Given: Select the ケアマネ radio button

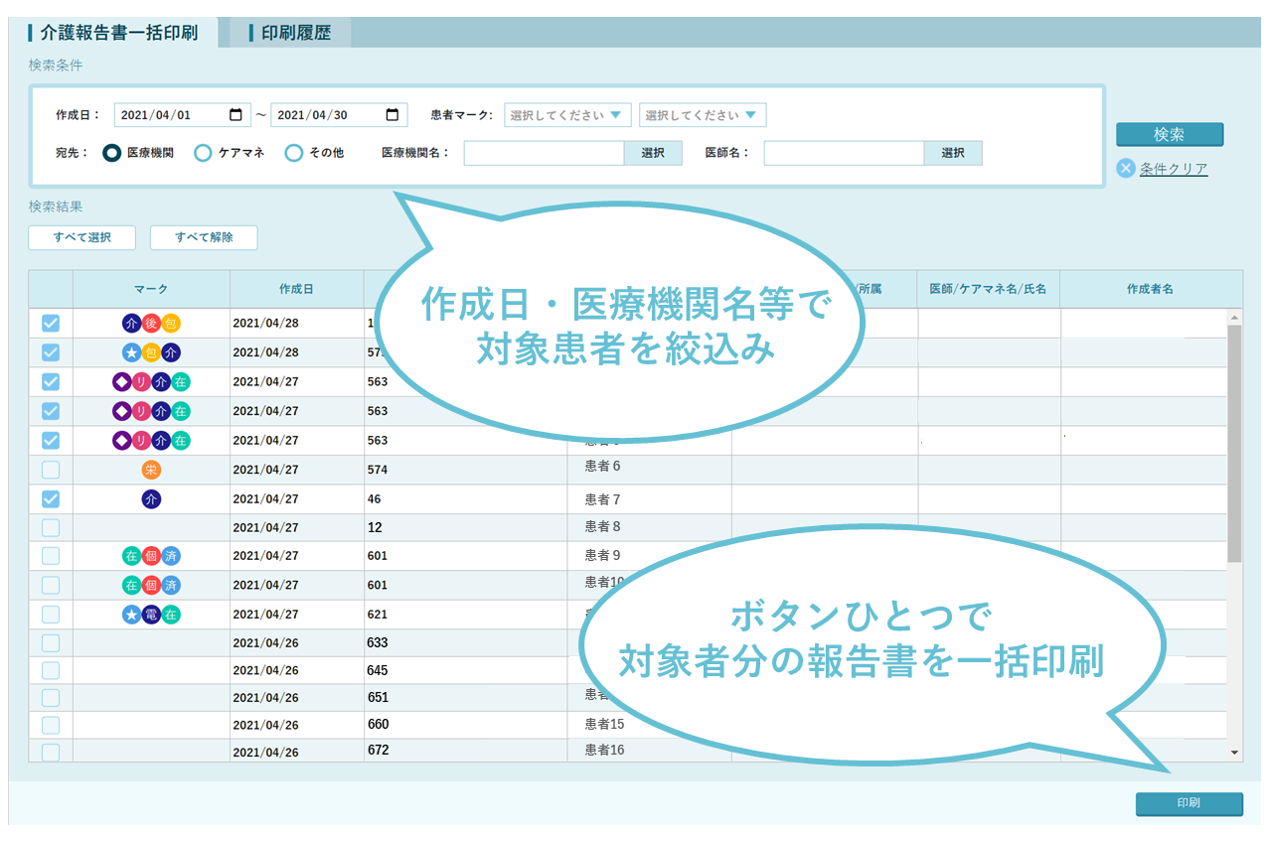Looking at the screenshot, I should coord(203,153).
